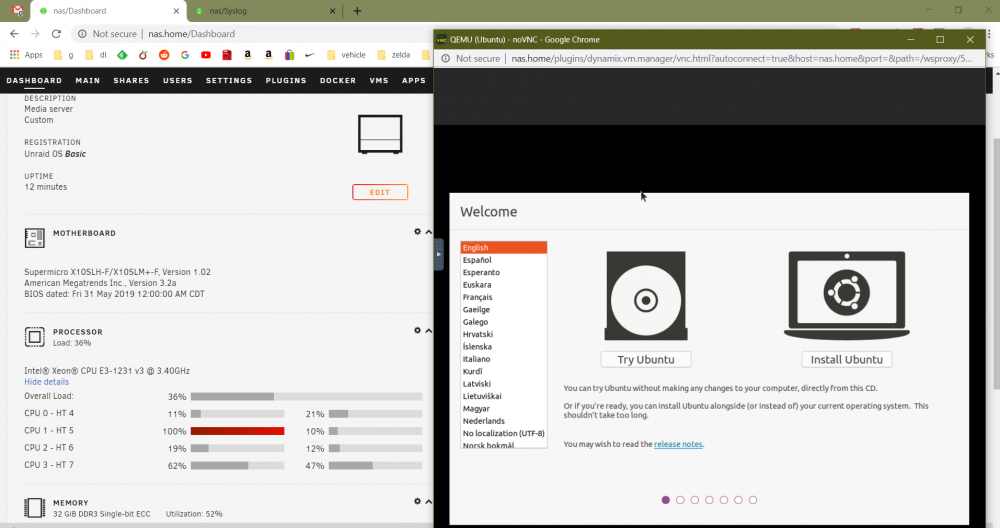Image resolution: width=1000 pixels, height=528 pixels.
Task: Open the "g" bookmarks folder
Action: (x=64, y=55)
